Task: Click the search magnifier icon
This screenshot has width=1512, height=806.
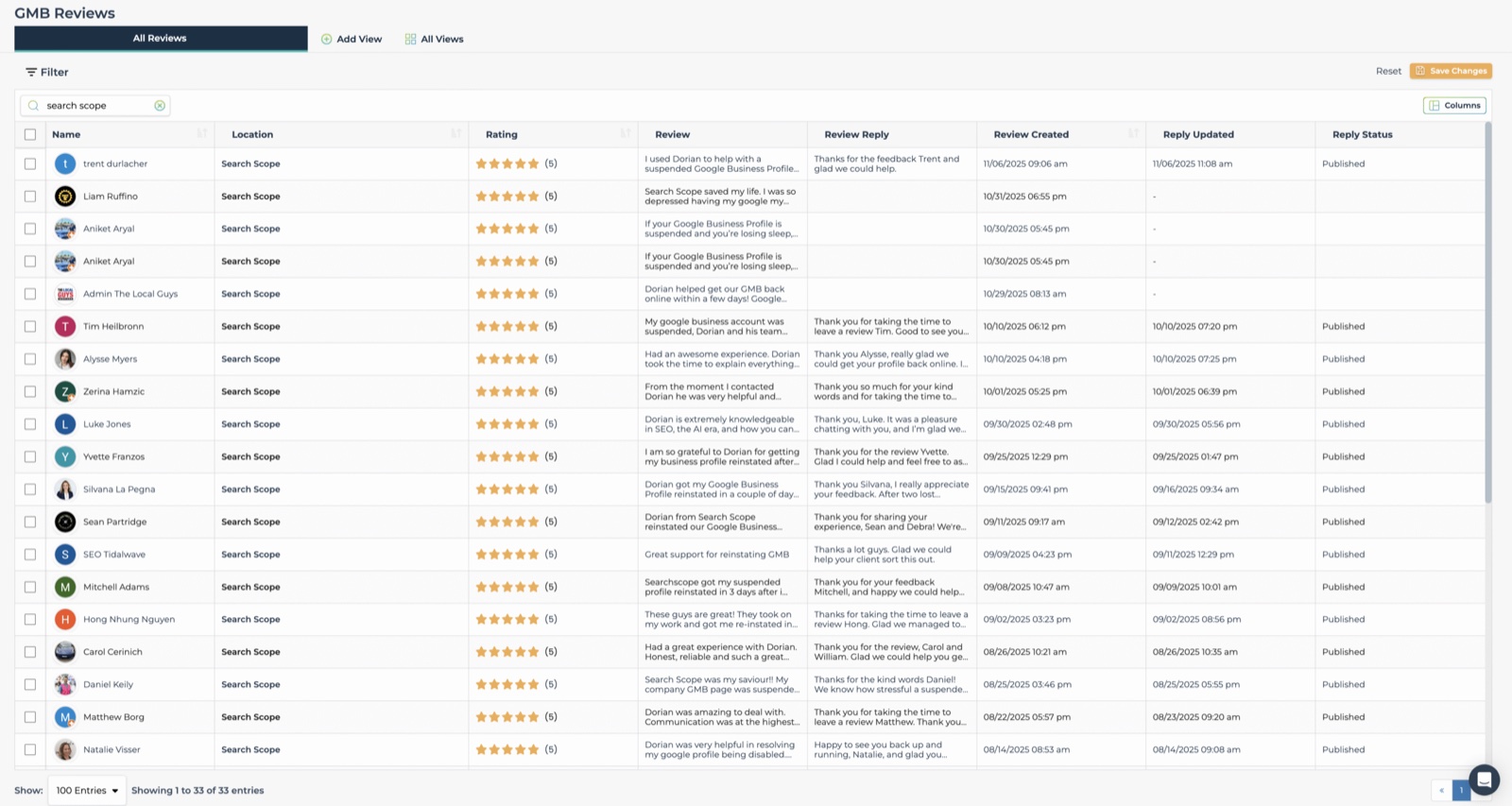Action: pyautogui.click(x=34, y=106)
